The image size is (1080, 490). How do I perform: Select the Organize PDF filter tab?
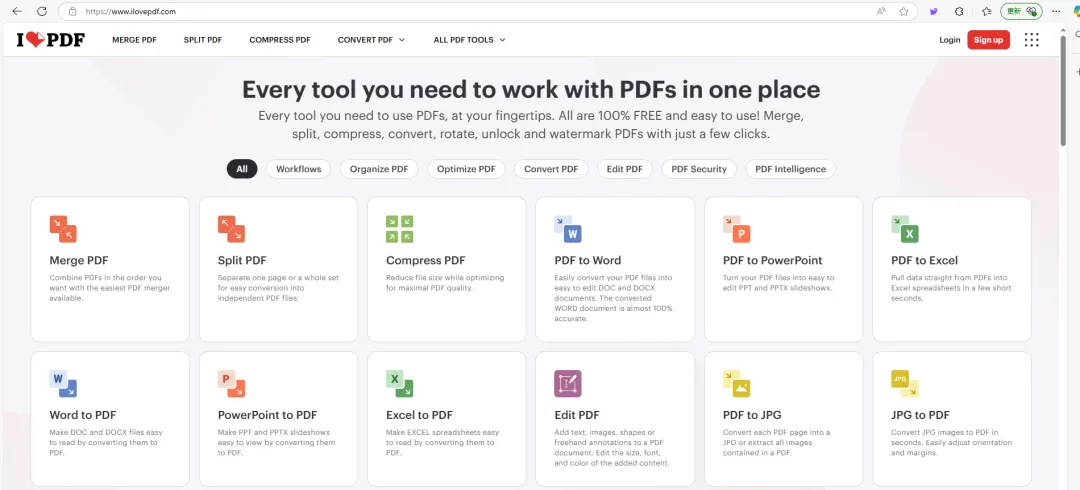tap(379, 169)
